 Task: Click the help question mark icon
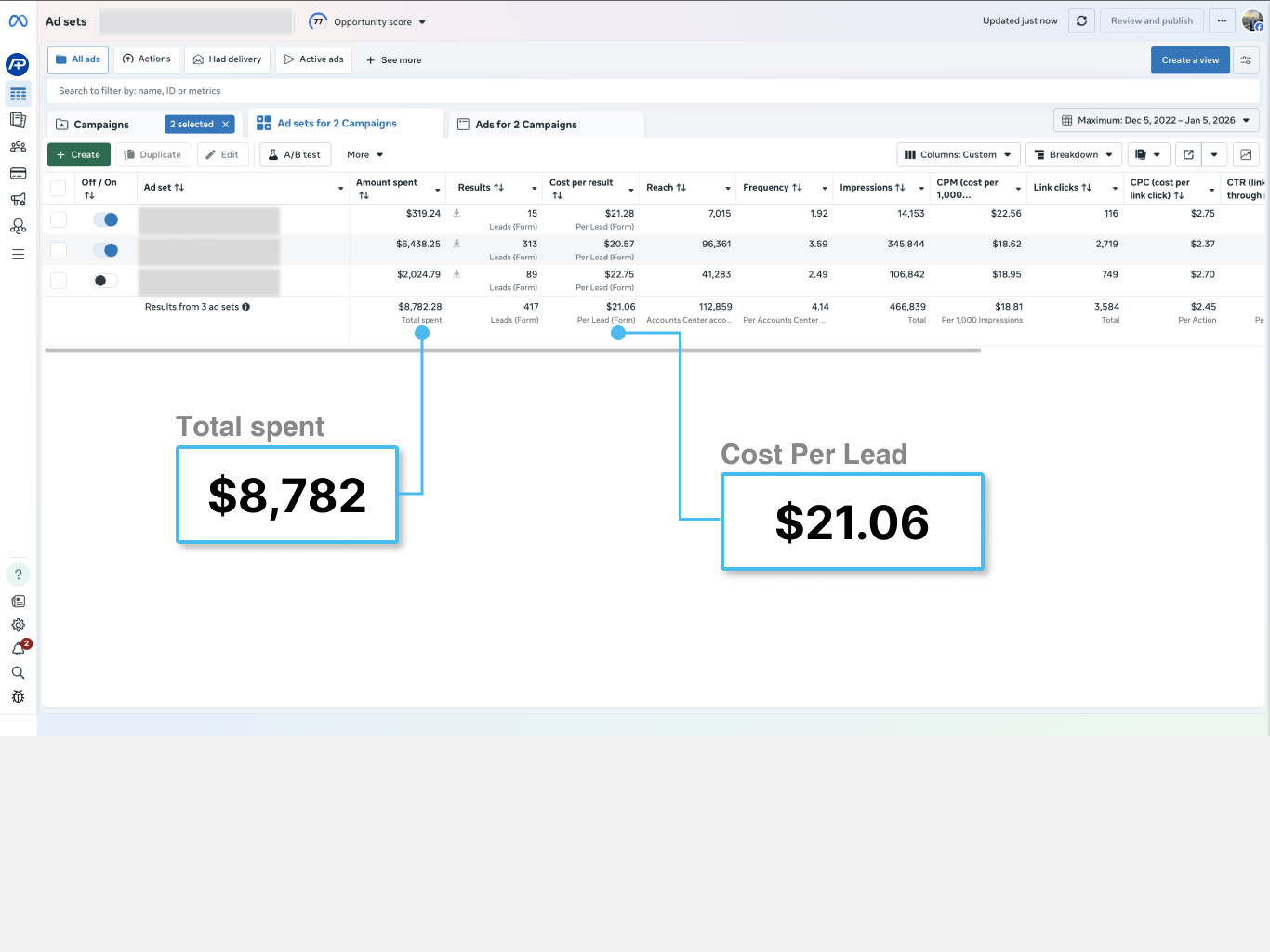pos(18,575)
